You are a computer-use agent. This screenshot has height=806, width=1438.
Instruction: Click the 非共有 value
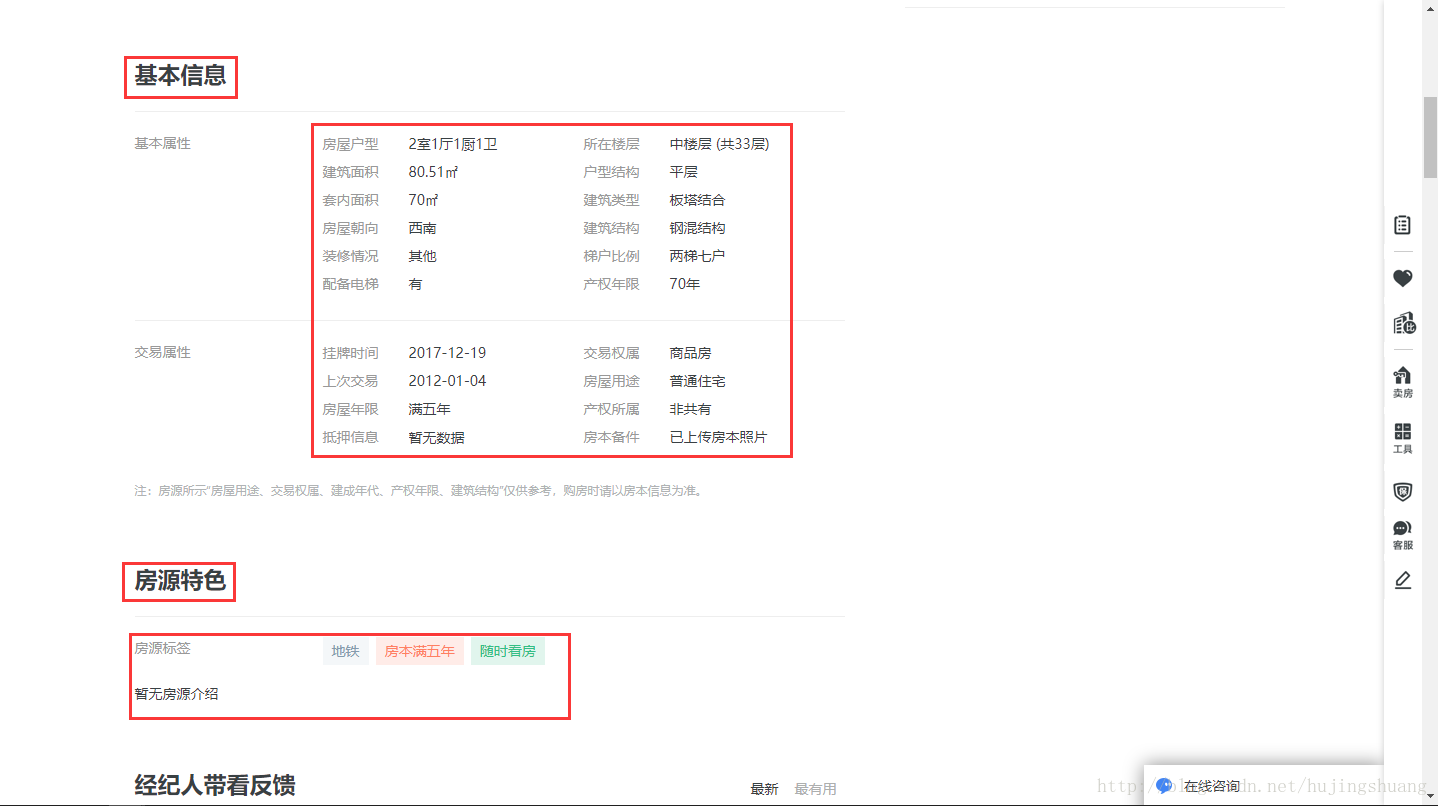691,409
